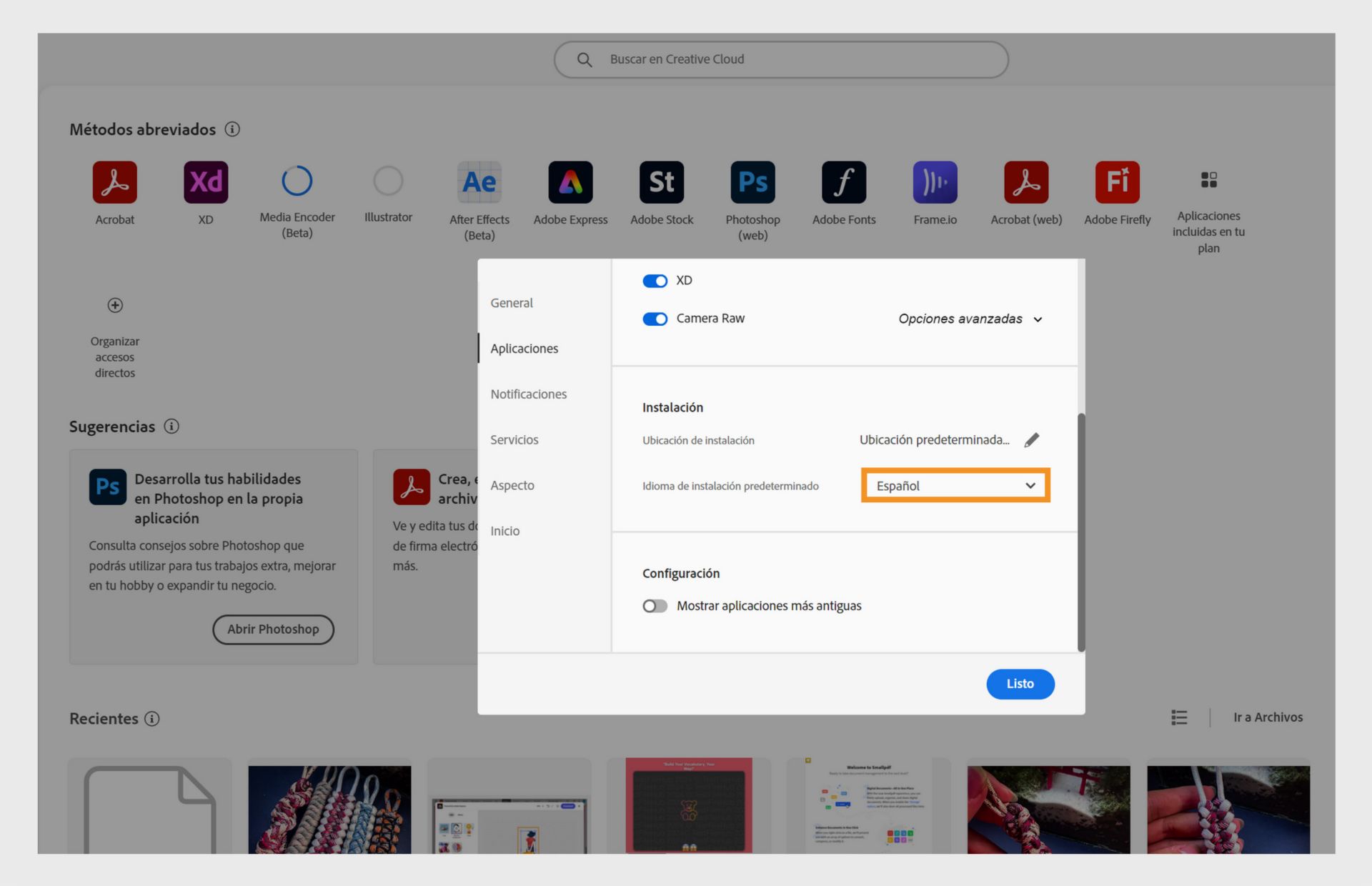Open the Español language dropdown
This screenshot has width=1372, height=886.
955,486
